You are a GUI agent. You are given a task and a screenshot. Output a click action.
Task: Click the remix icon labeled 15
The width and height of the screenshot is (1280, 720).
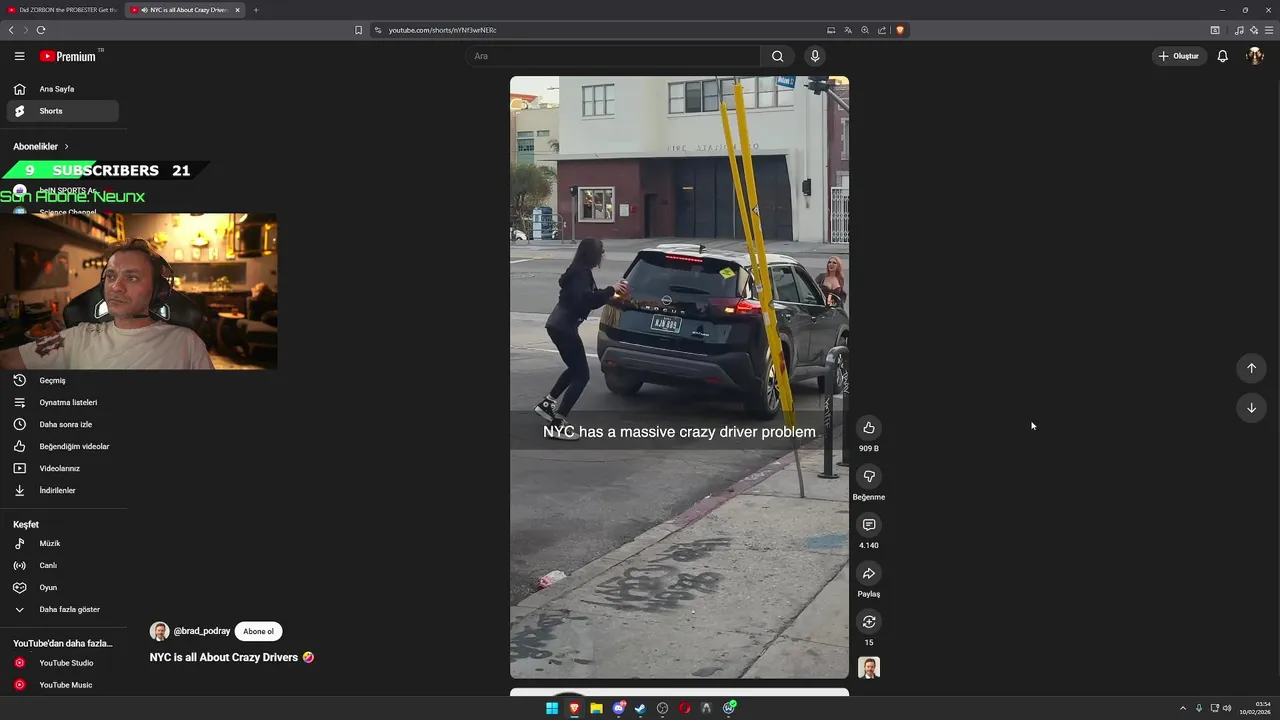pos(869,622)
